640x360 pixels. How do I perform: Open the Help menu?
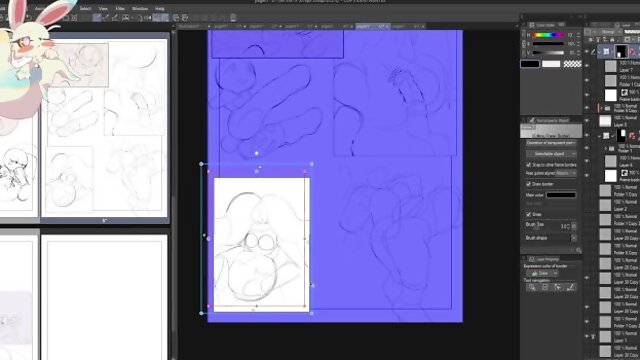coord(160,9)
